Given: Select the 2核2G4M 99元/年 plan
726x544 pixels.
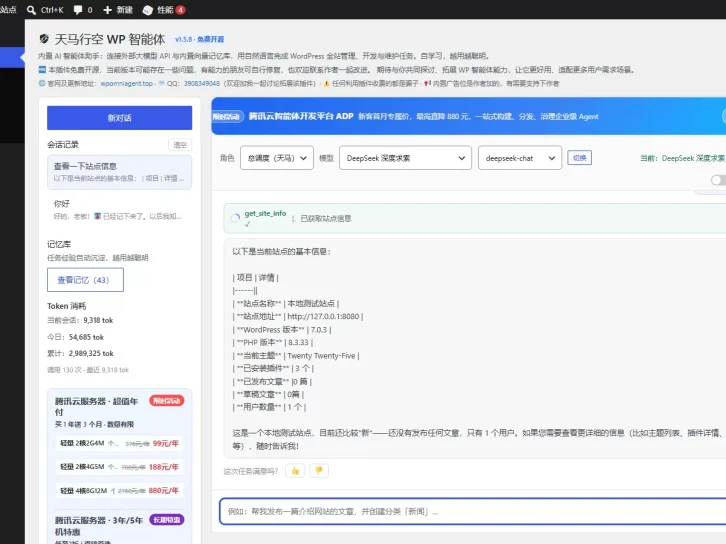Looking at the screenshot, I should 119,443.
